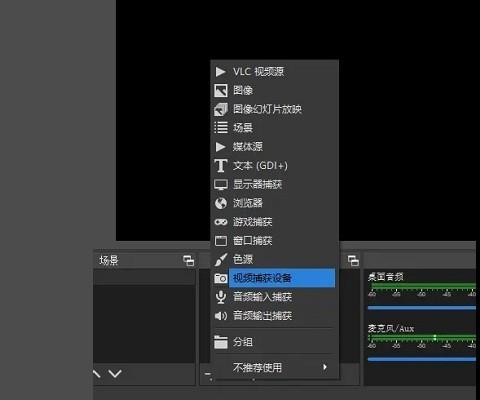Screen dimensions: 480x400
Task: Click the browser globe icon
Action: click(221, 203)
